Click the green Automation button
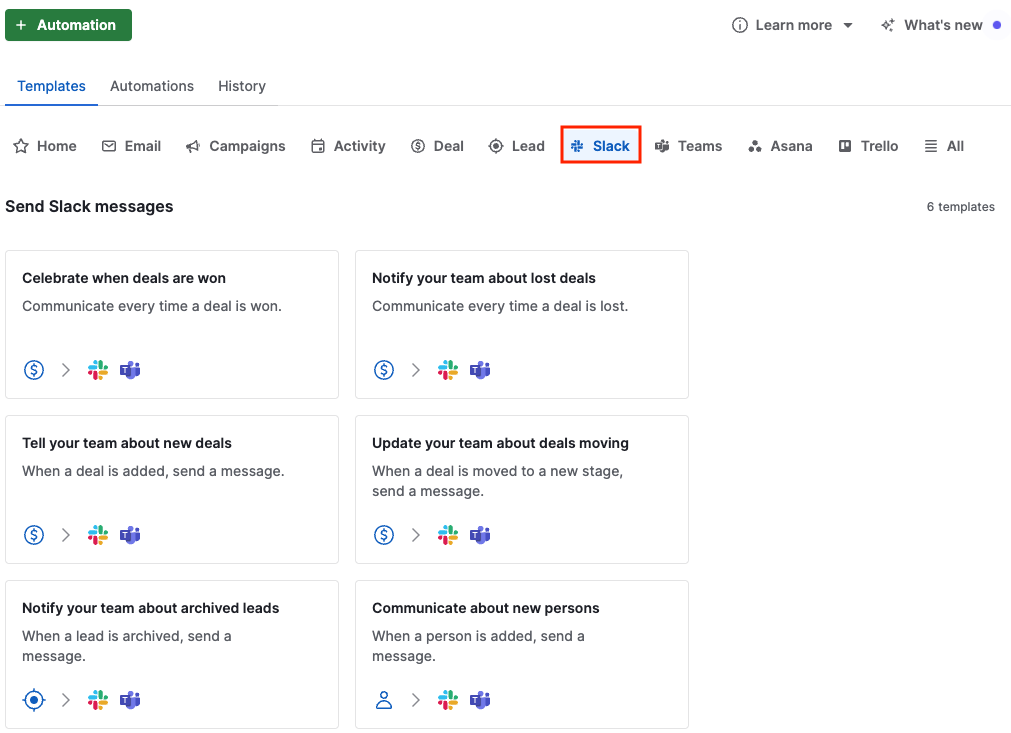 coord(68,25)
